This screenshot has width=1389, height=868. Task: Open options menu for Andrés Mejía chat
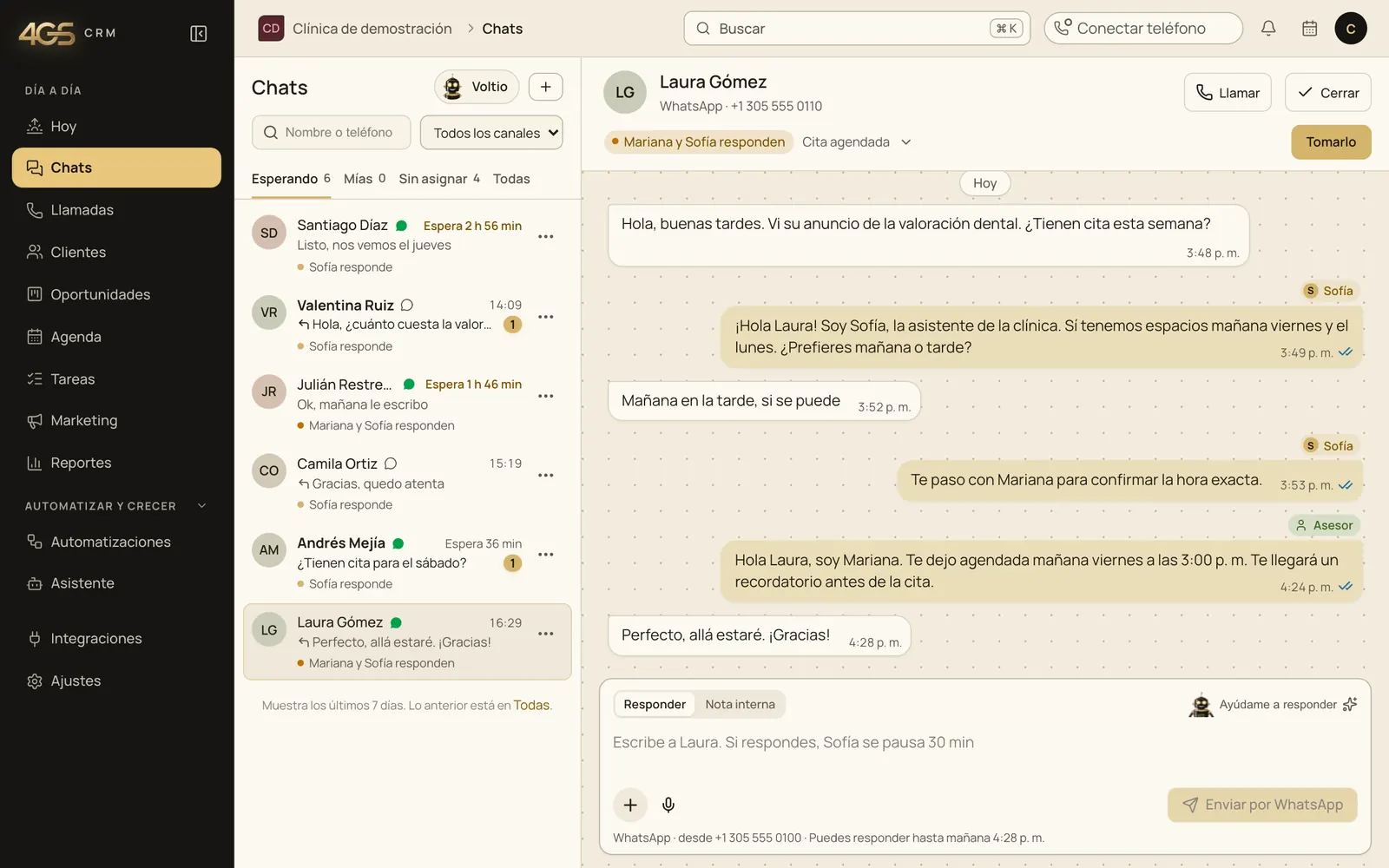[x=546, y=555]
